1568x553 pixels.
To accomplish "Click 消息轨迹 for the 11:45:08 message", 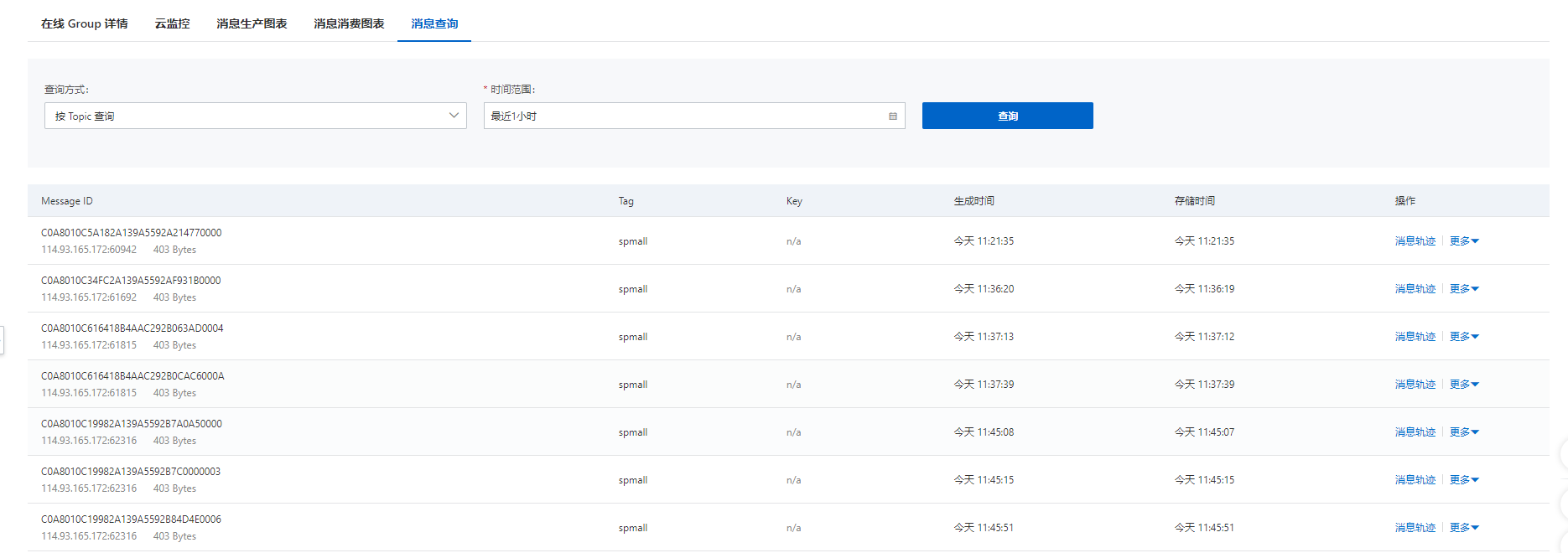I will click(x=1415, y=432).
